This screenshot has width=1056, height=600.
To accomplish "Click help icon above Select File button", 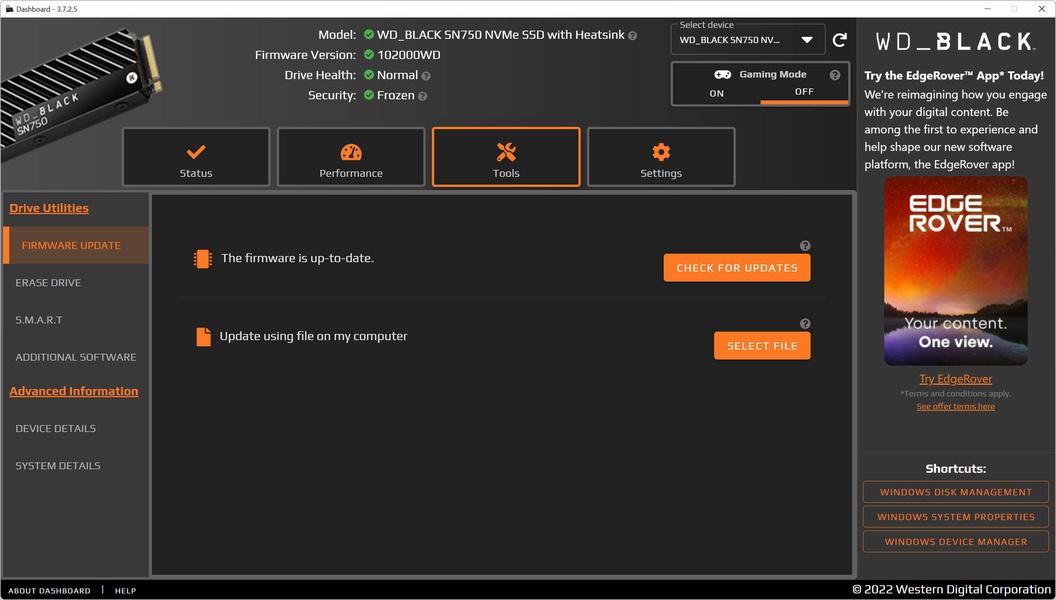I will [x=805, y=324].
